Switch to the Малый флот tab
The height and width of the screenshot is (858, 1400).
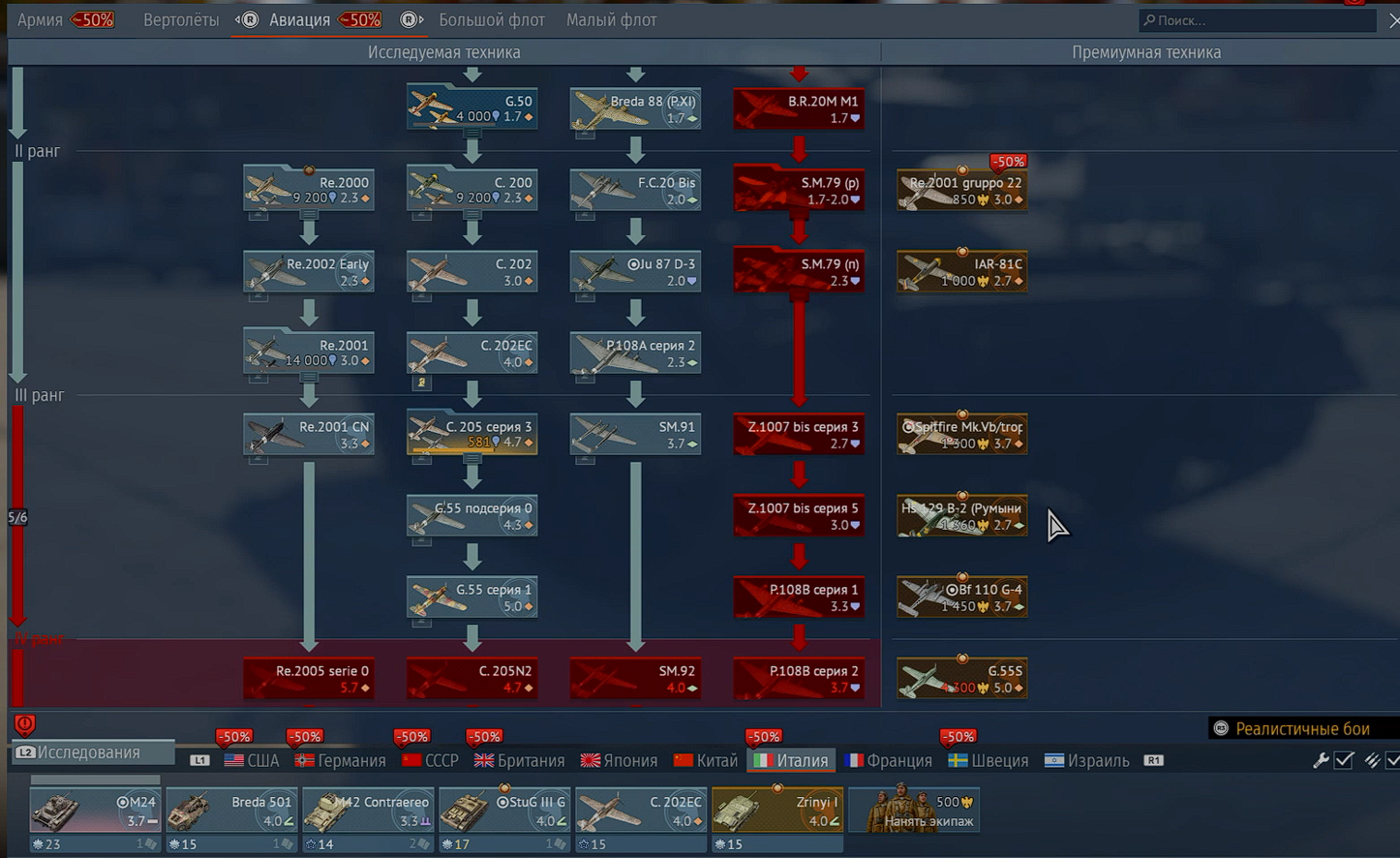tap(611, 19)
